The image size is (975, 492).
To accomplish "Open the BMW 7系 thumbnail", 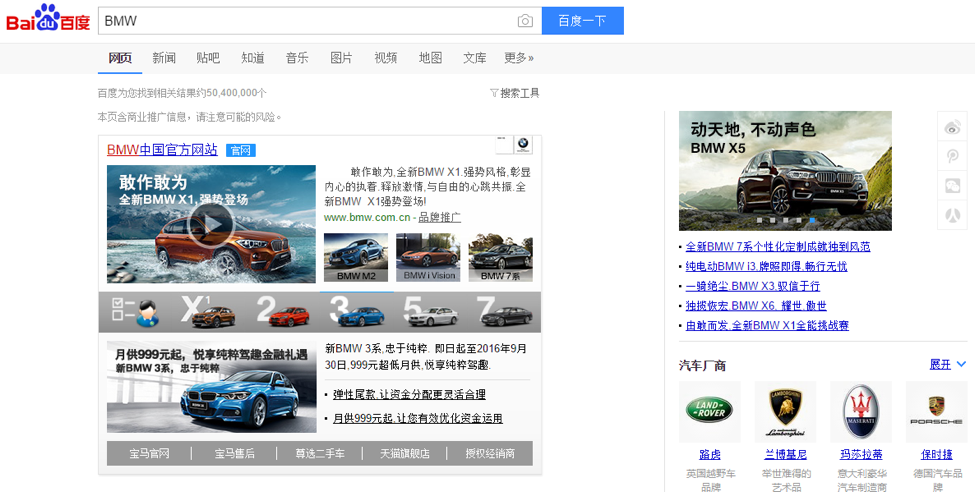I will click(501, 258).
